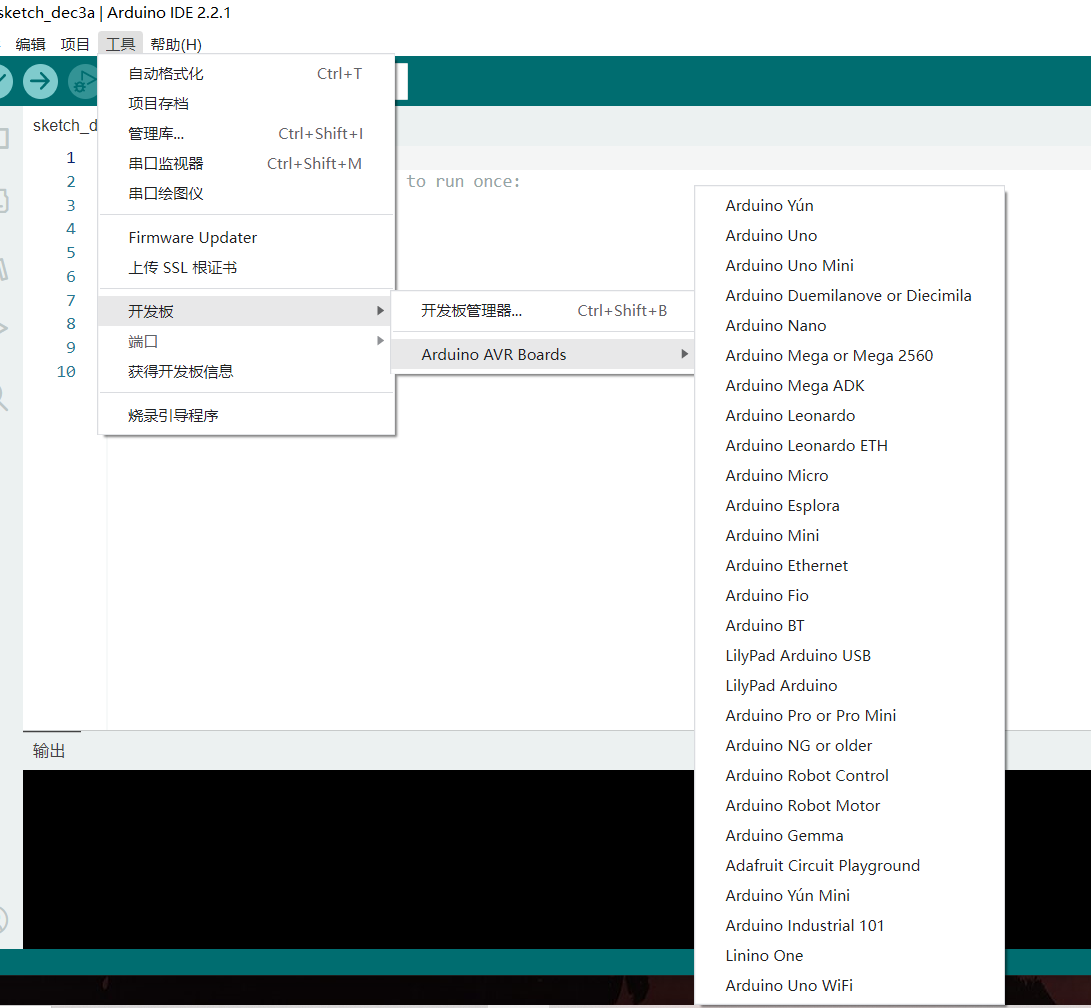The width and height of the screenshot is (1091, 1008).
Task: Open 管理库... entry
Action: 246,134
